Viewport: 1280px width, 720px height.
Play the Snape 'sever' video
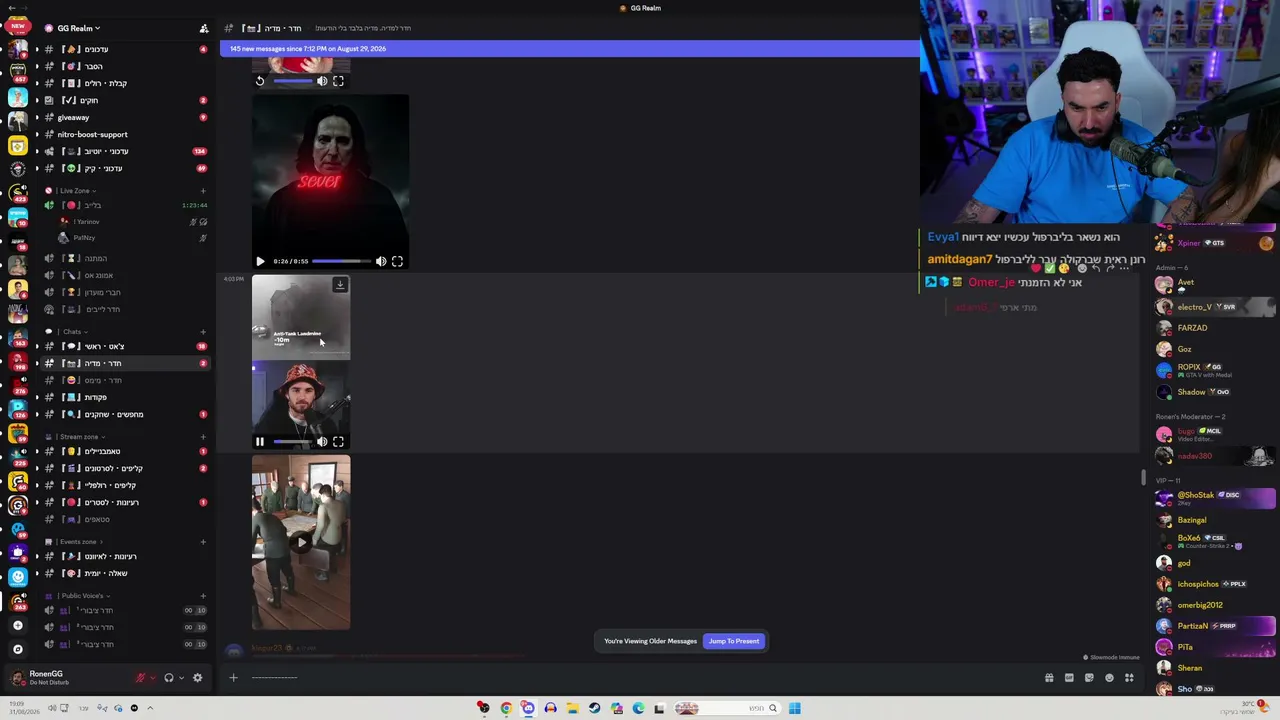(260, 261)
